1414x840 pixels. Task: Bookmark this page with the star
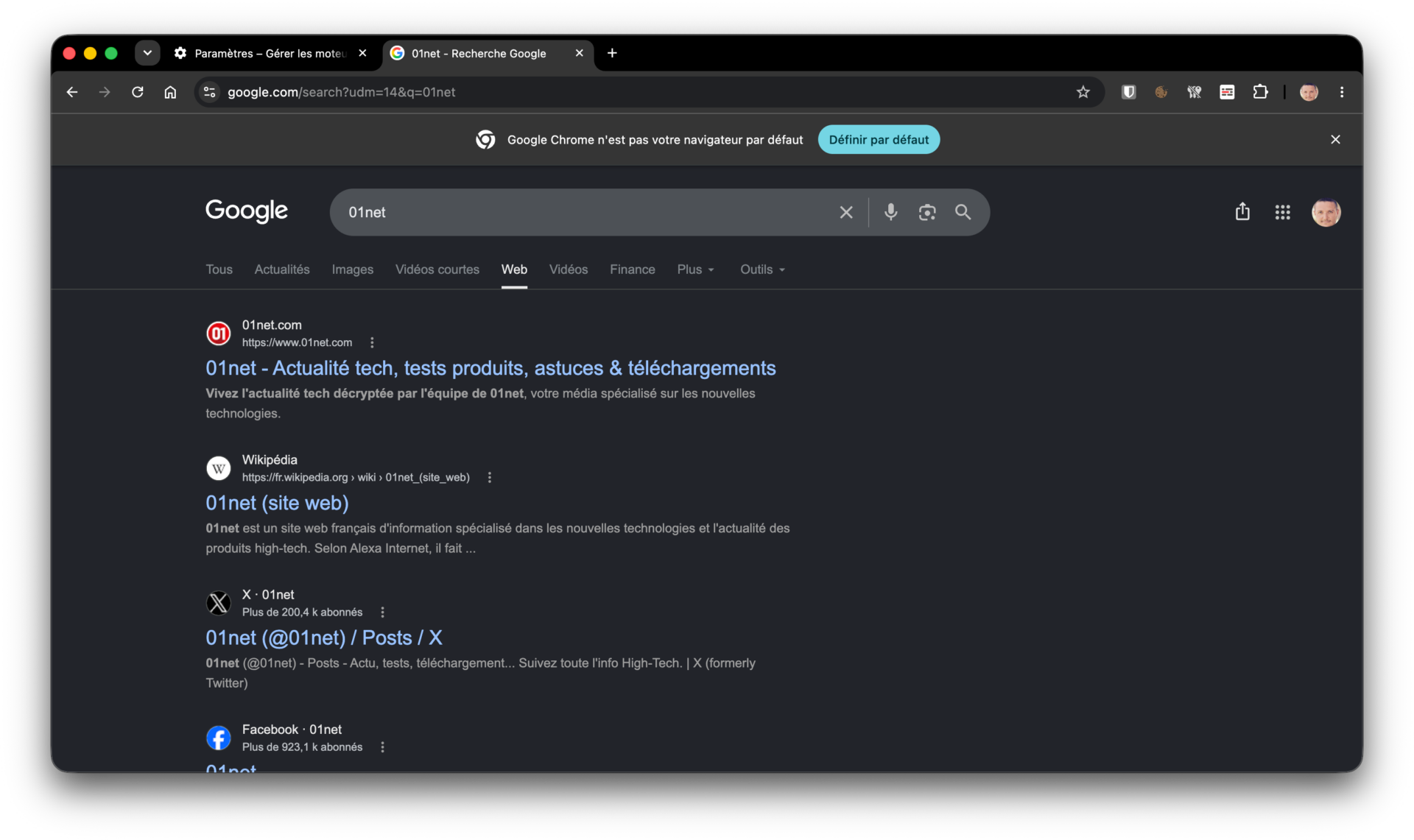click(1083, 92)
